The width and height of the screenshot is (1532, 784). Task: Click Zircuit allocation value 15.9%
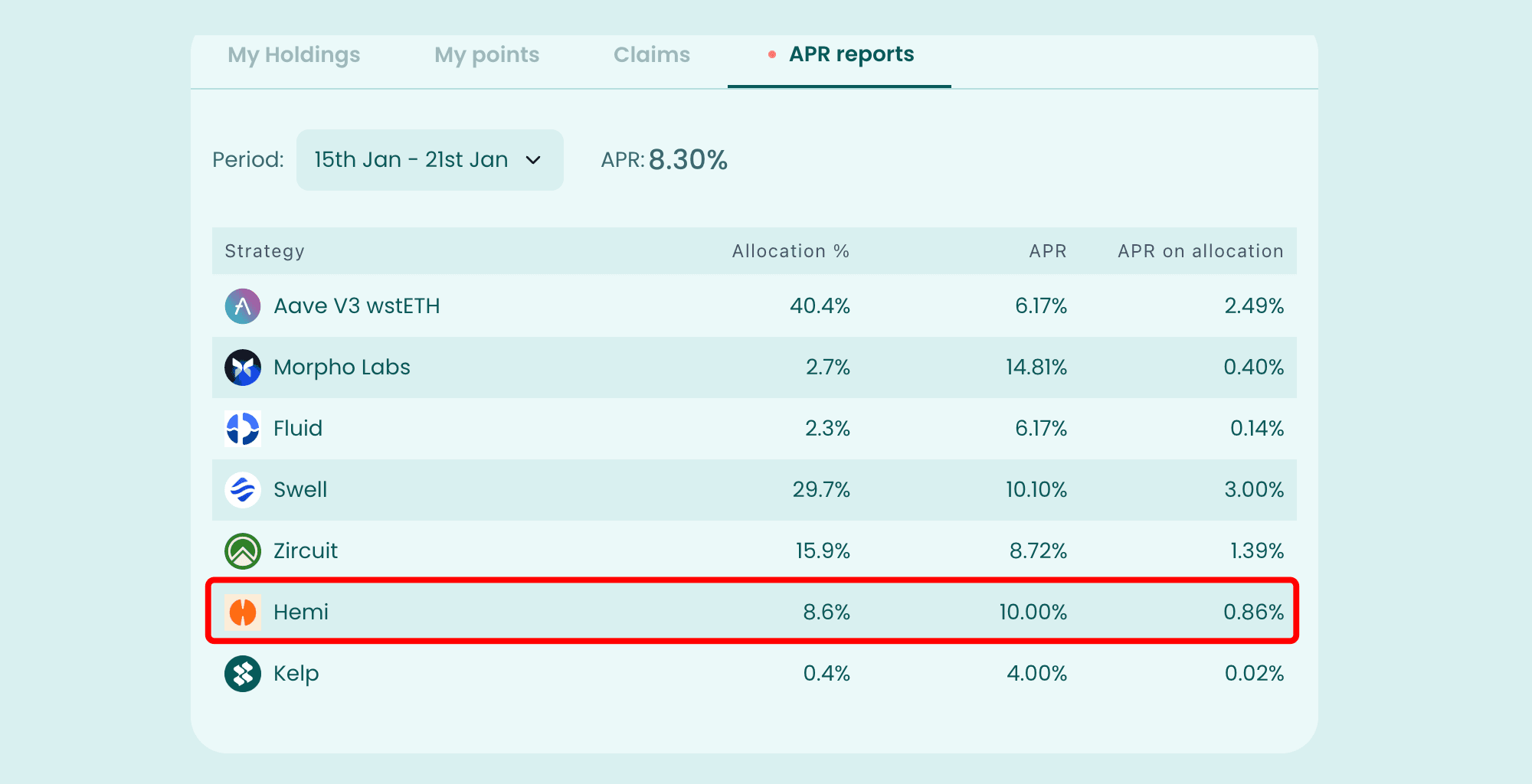click(x=823, y=551)
